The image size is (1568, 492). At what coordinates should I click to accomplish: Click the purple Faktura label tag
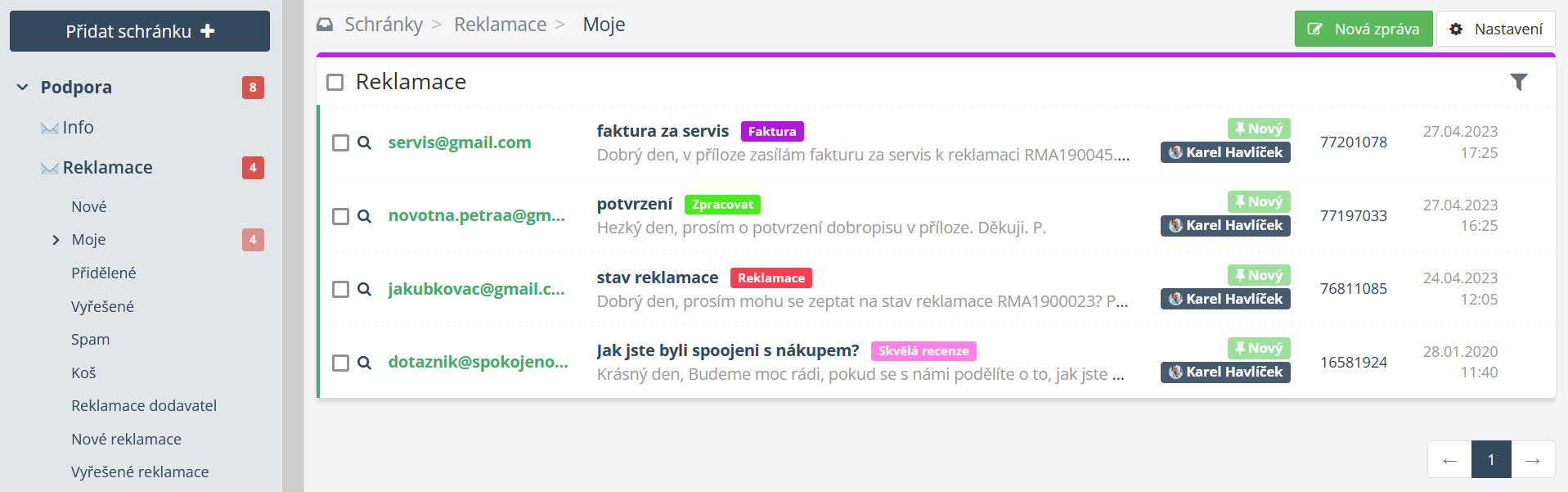(771, 131)
